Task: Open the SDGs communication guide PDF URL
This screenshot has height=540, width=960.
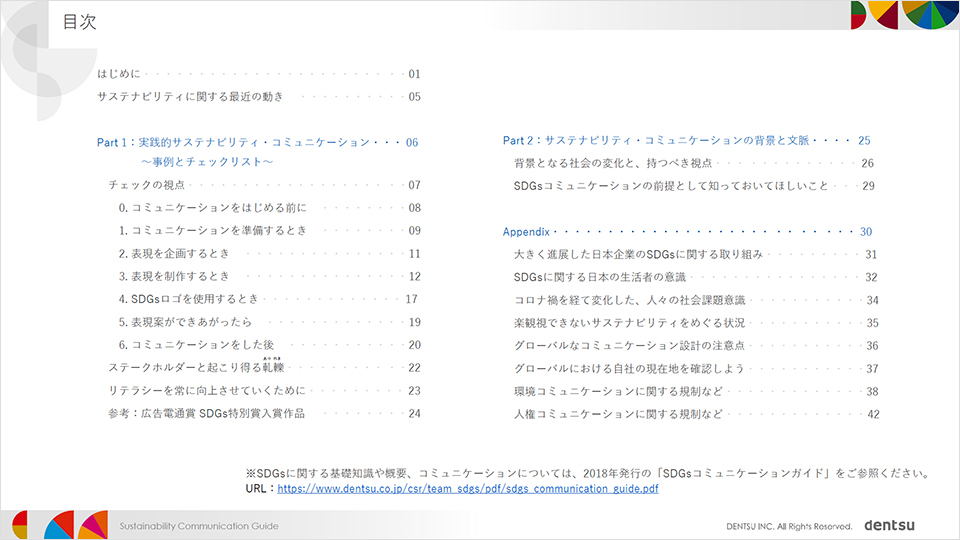Action: tap(467, 489)
